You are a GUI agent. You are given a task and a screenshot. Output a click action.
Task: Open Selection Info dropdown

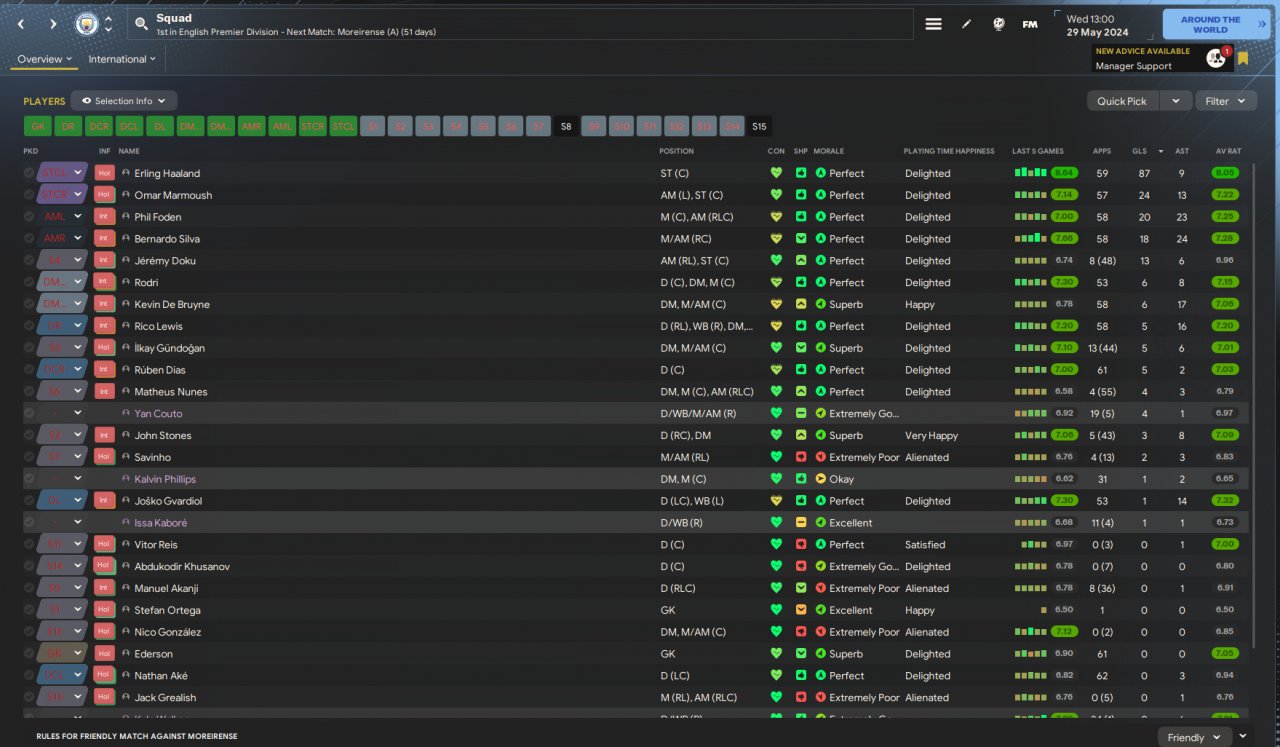124,101
